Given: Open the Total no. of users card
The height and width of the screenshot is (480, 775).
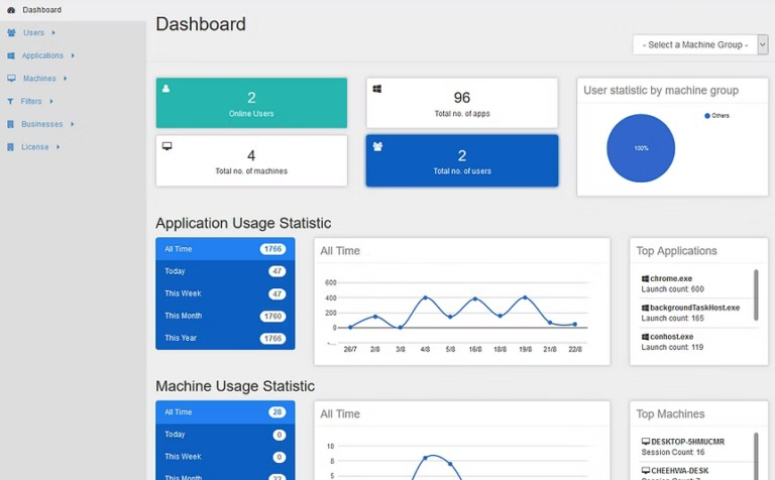Looking at the screenshot, I should [462, 160].
